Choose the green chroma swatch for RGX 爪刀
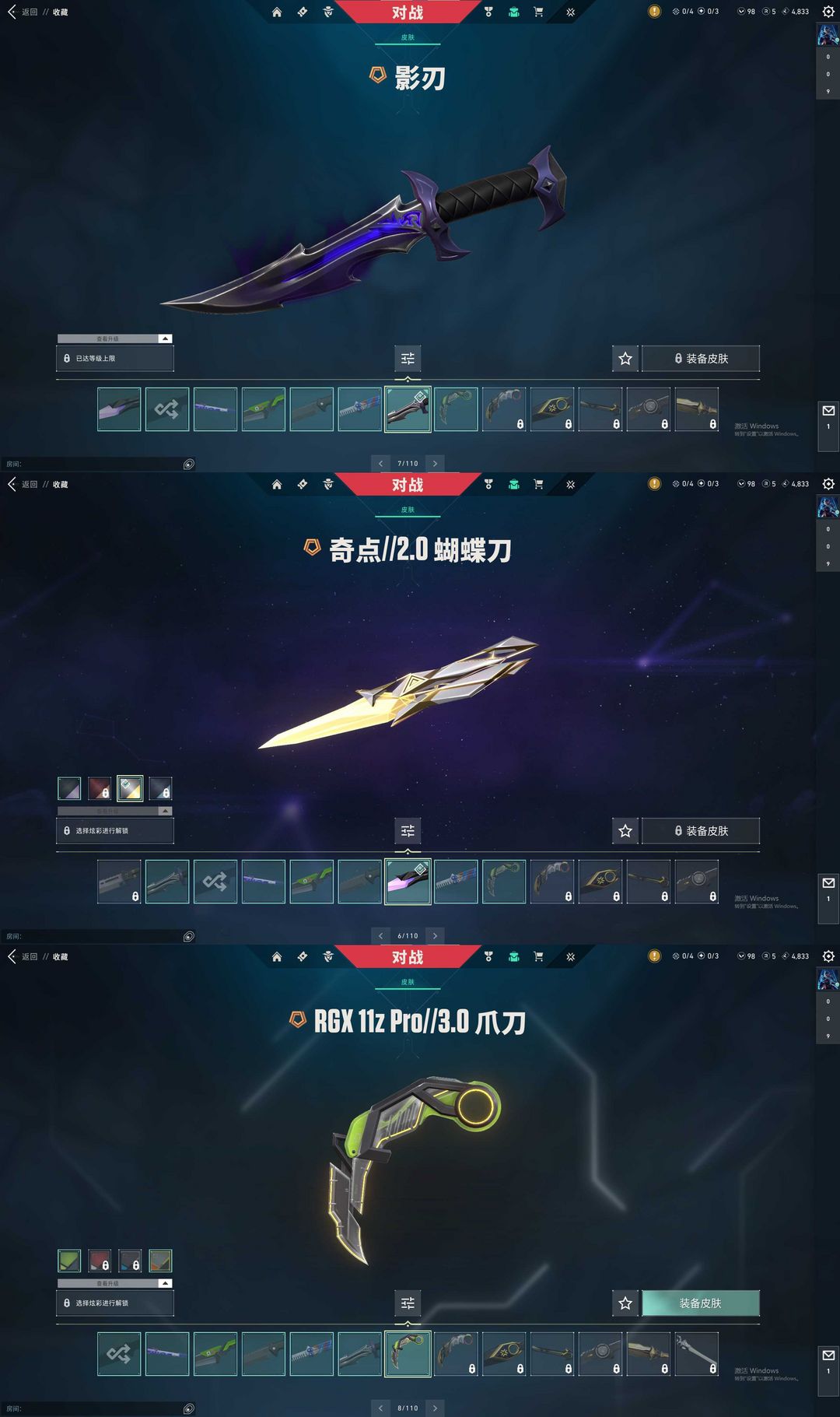Image resolution: width=840 pixels, height=1417 pixels. 69,1261
